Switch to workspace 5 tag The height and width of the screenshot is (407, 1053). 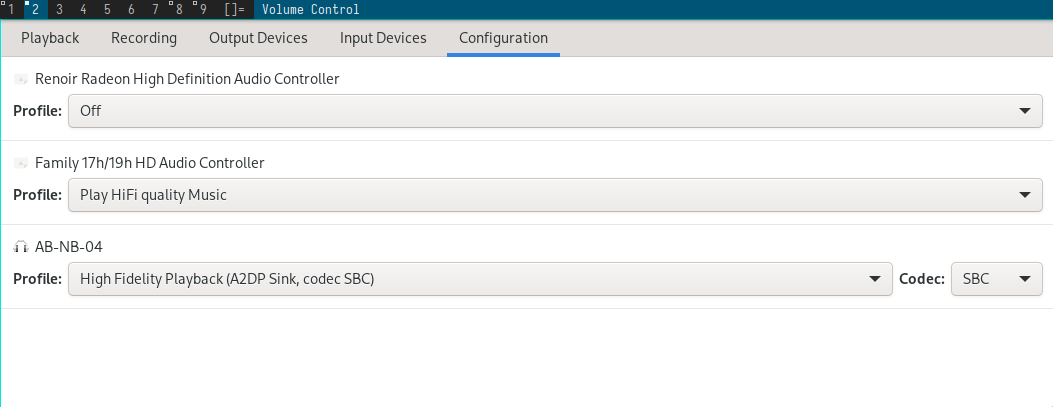107,9
